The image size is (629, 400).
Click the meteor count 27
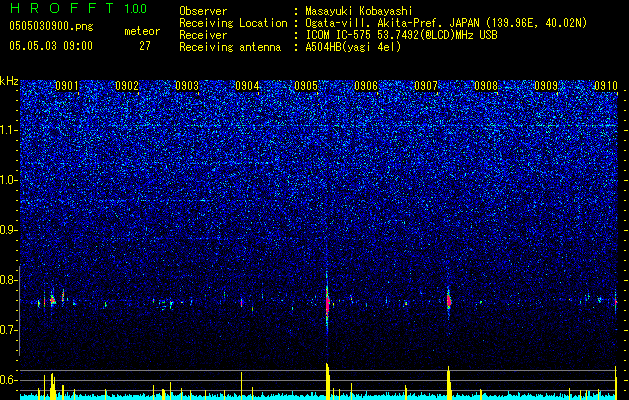click(145, 46)
